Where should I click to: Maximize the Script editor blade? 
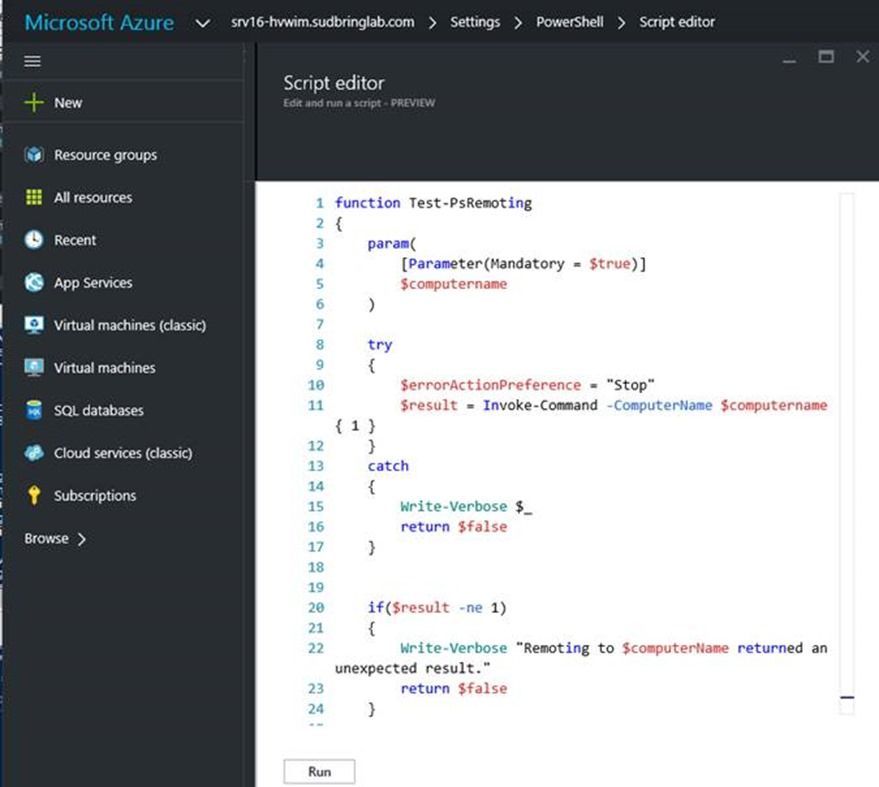click(x=826, y=57)
